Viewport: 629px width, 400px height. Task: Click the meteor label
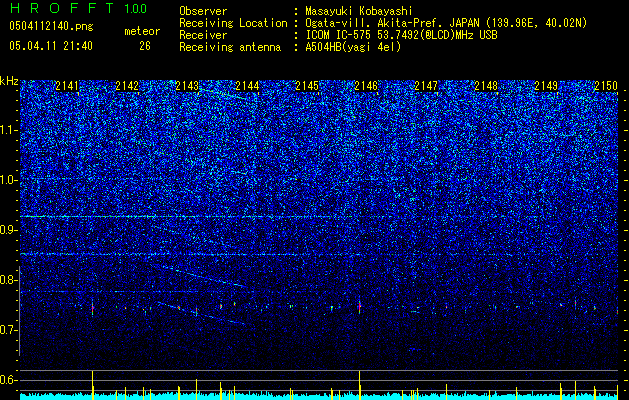point(142,31)
